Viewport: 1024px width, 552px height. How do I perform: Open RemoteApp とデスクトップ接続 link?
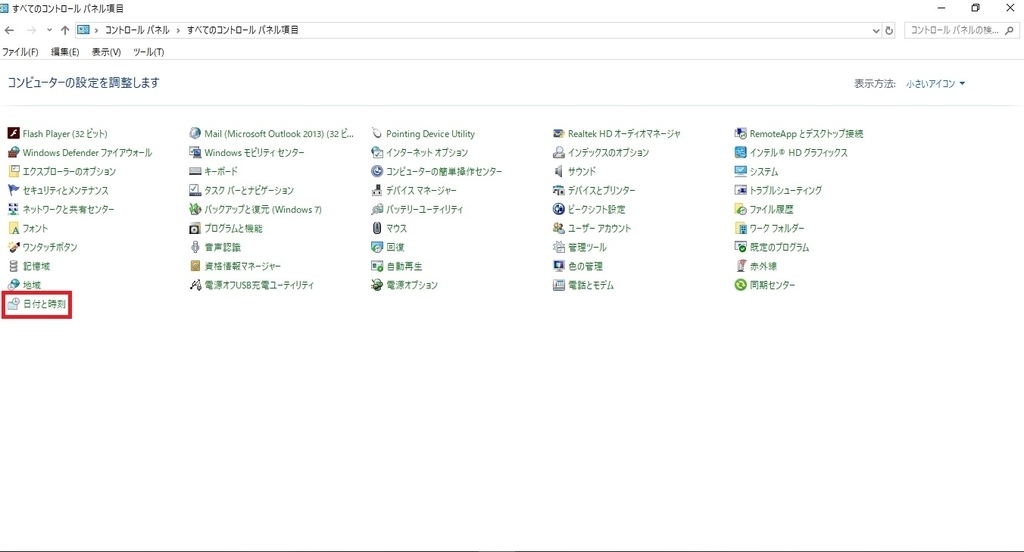click(x=806, y=133)
